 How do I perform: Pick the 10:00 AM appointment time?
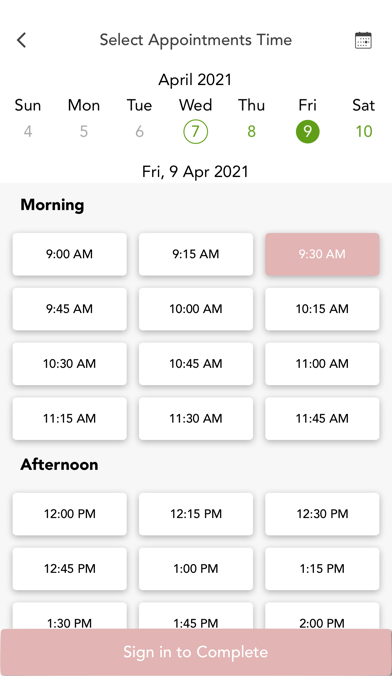pos(196,309)
